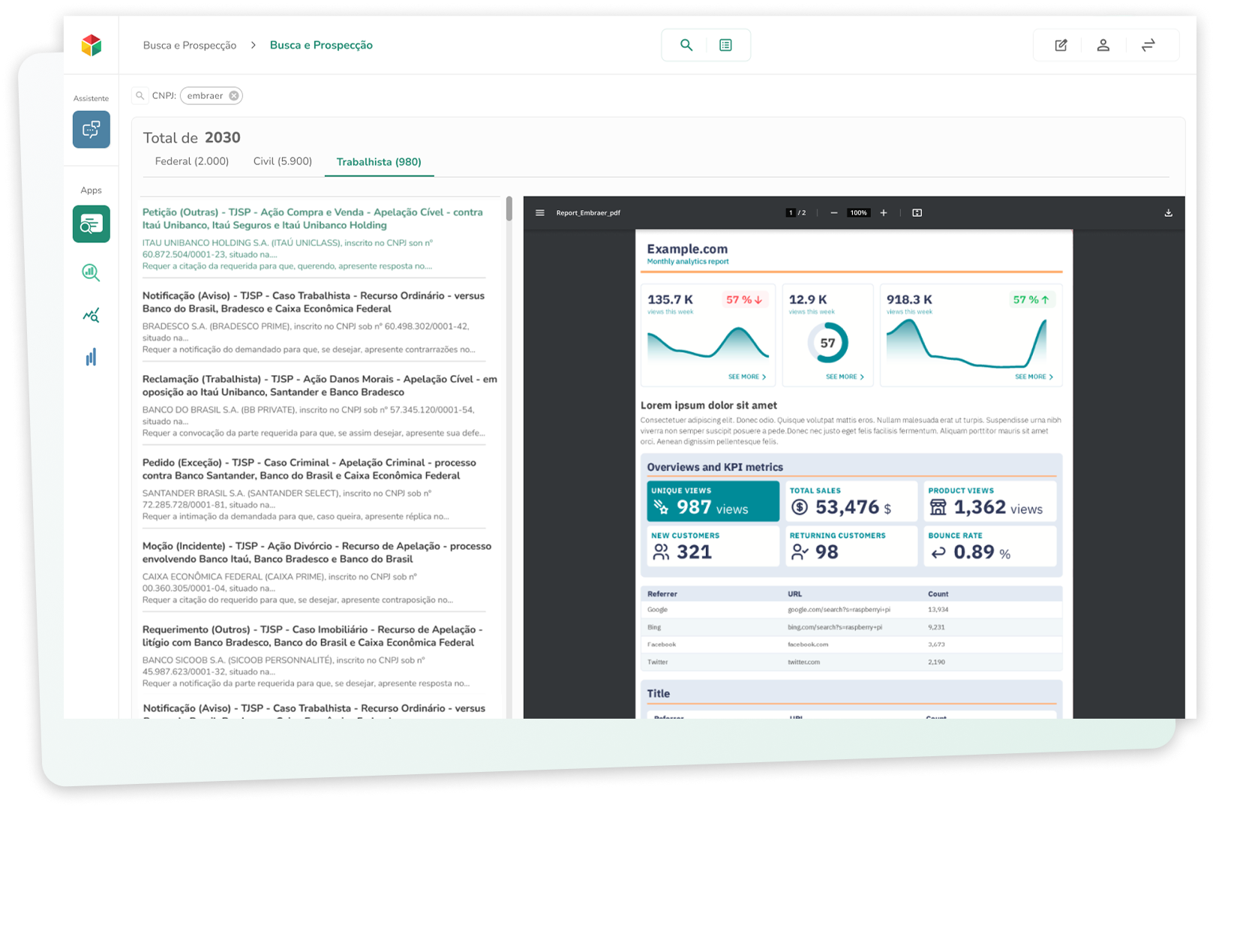Click the colorful cube app logo
The image size is (1249, 952).
coord(92,45)
